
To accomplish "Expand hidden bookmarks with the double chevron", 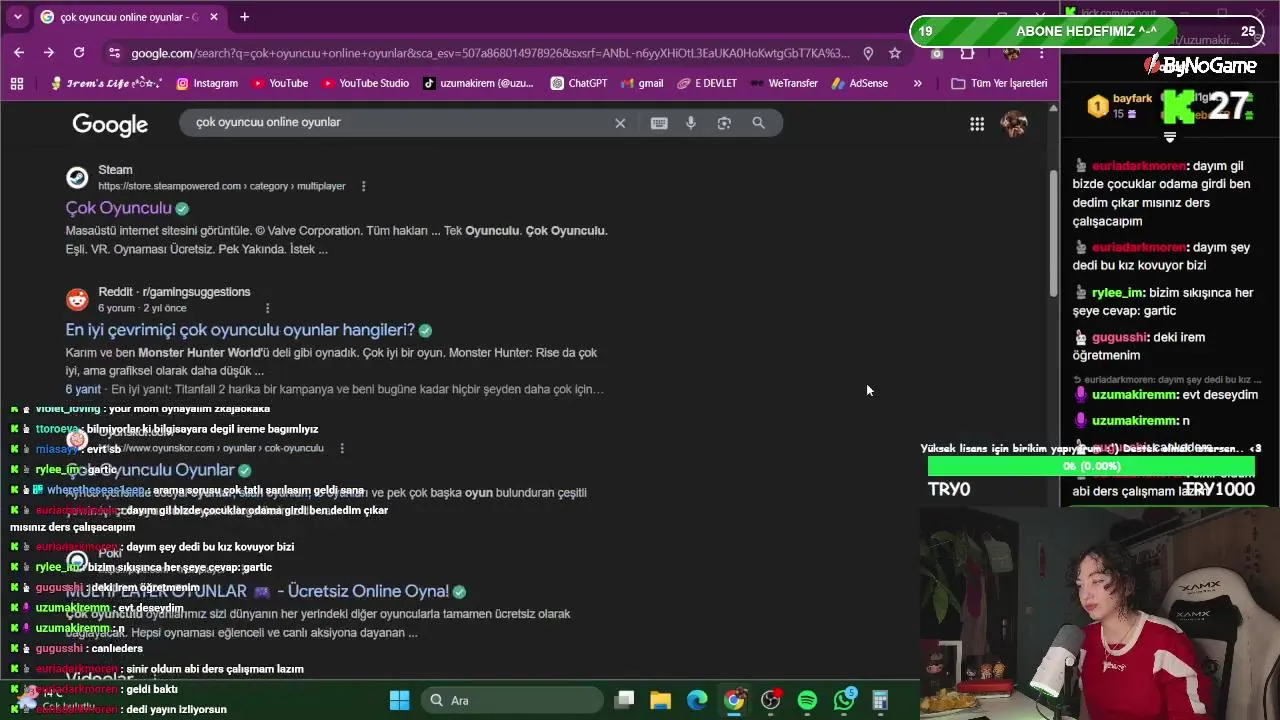I will (917, 83).
